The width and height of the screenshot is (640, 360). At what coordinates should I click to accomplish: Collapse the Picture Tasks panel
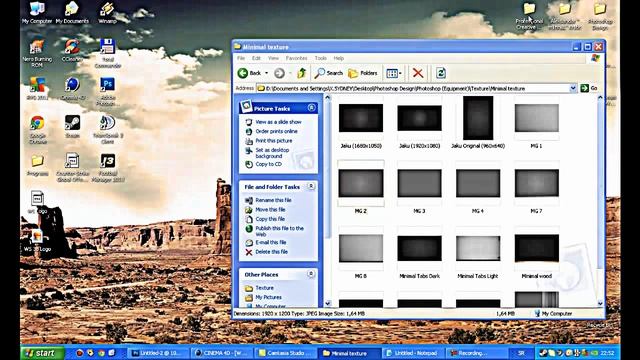pyautogui.click(x=311, y=108)
